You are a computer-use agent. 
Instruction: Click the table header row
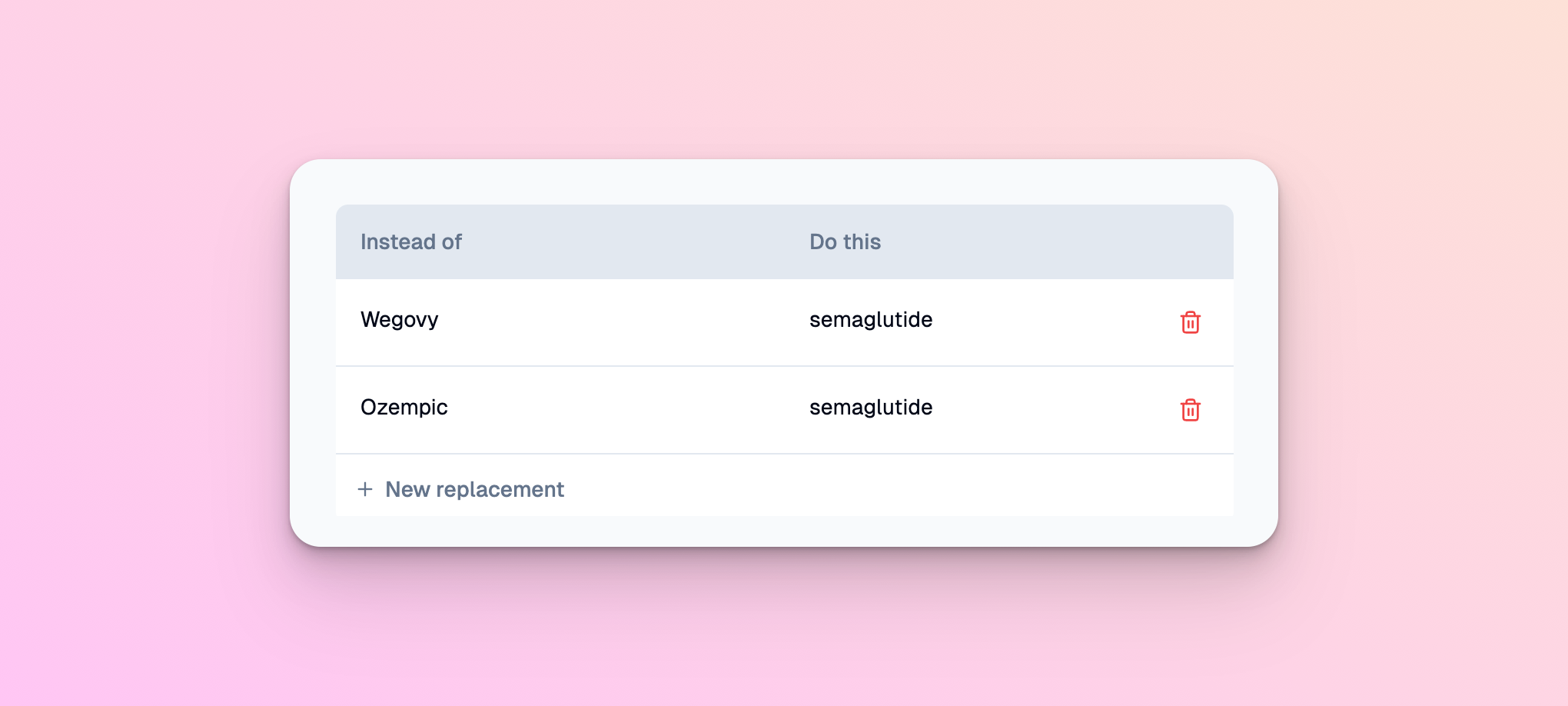(784, 241)
